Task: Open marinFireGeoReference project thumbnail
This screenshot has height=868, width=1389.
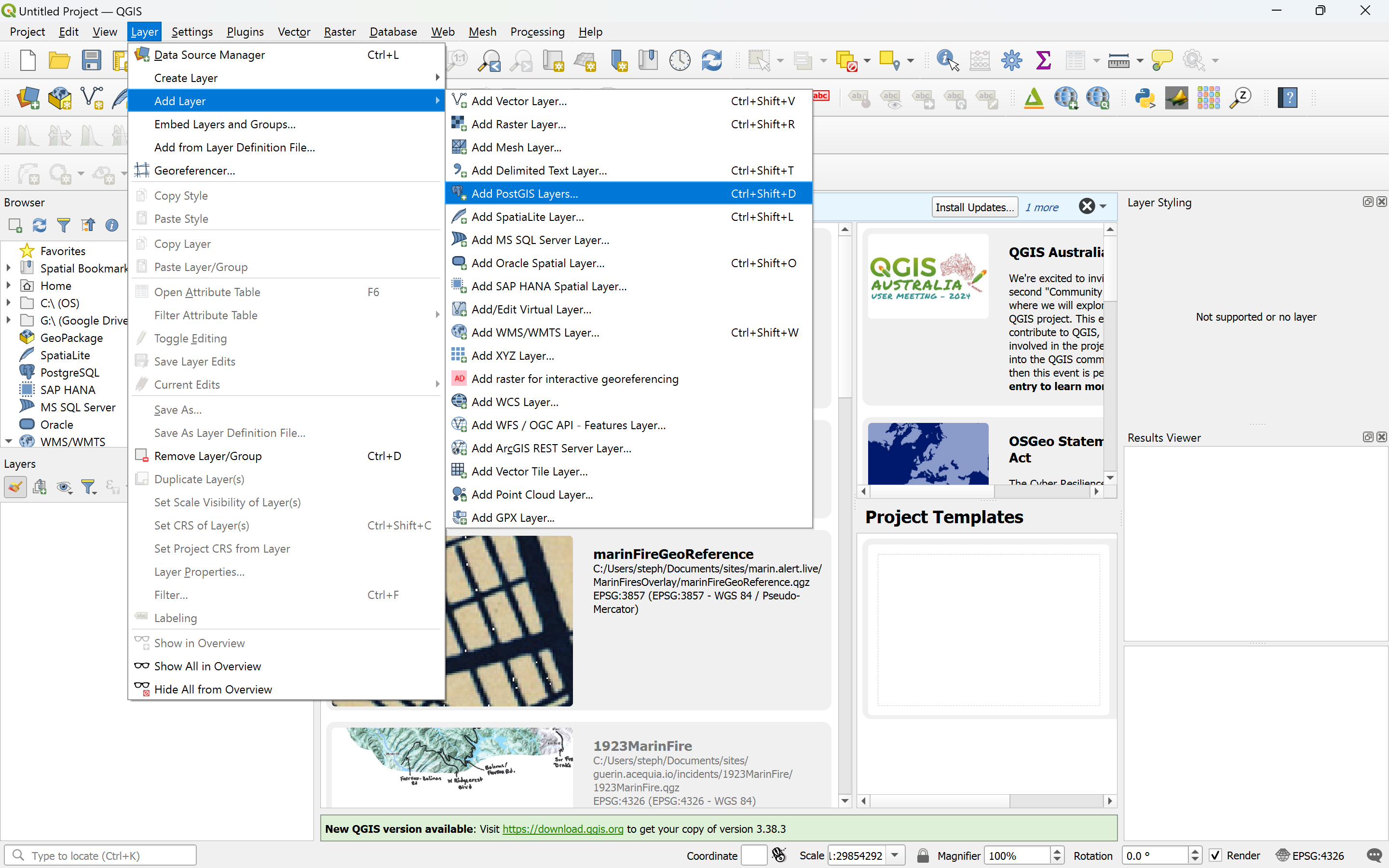Action: [x=510, y=621]
